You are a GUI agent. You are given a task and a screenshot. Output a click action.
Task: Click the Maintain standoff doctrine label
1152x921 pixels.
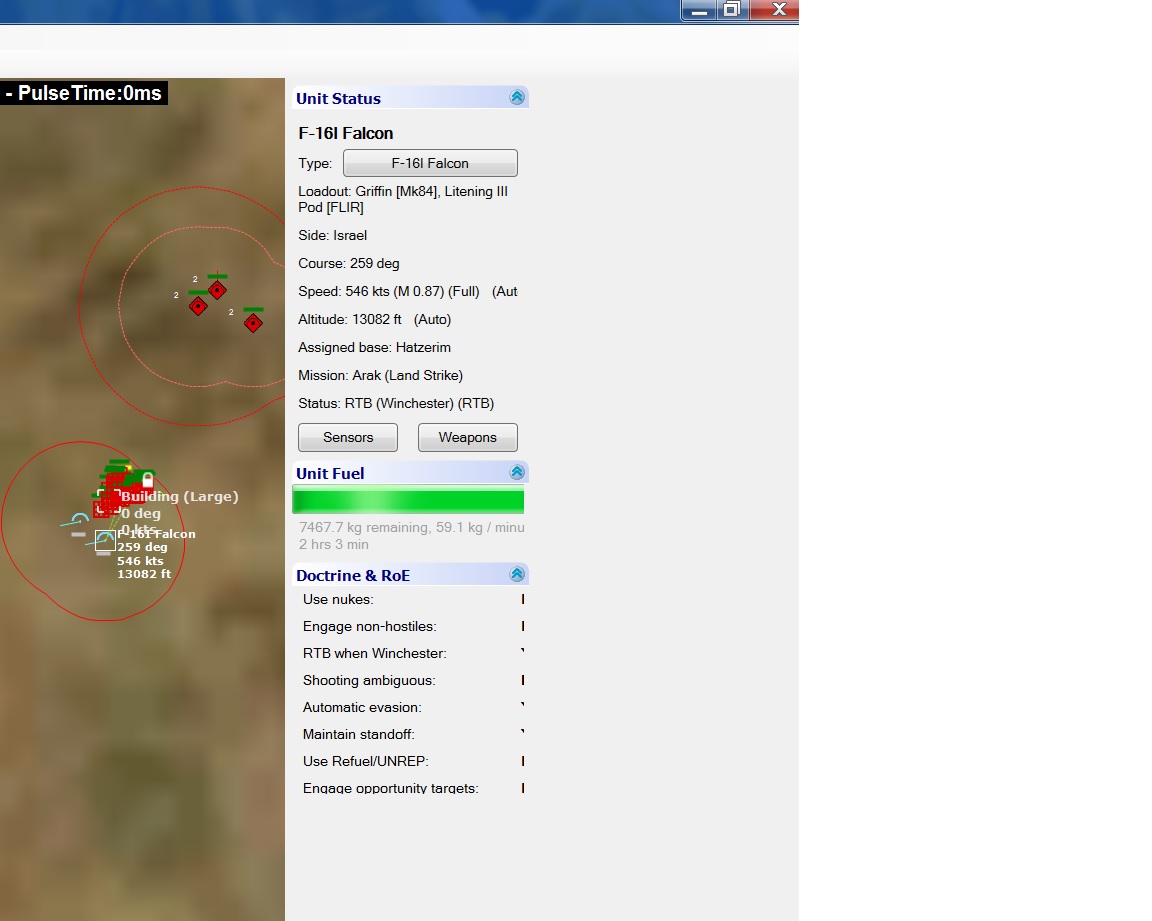359,734
